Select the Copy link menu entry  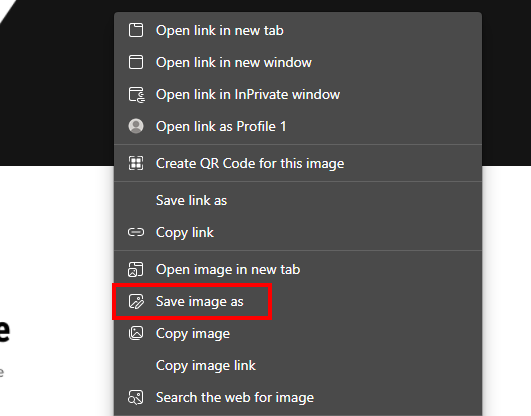pos(298,232)
